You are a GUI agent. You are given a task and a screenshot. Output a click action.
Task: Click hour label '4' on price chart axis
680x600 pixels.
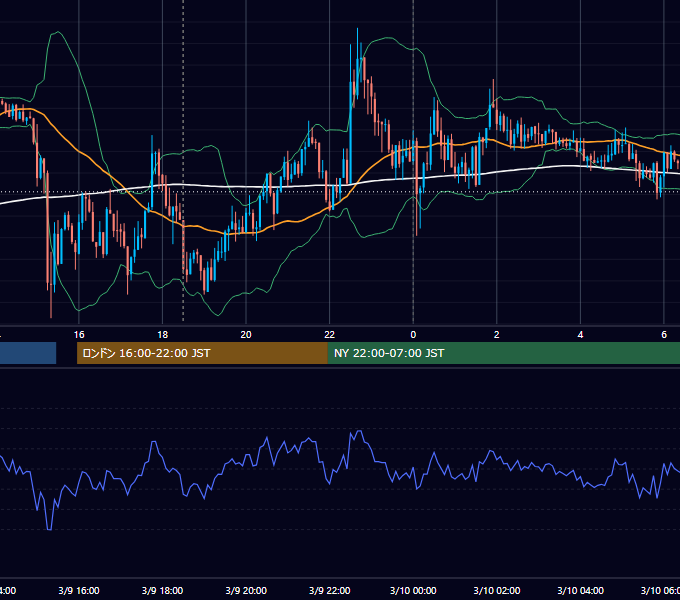pyautogui.click(x=580, y=335)
